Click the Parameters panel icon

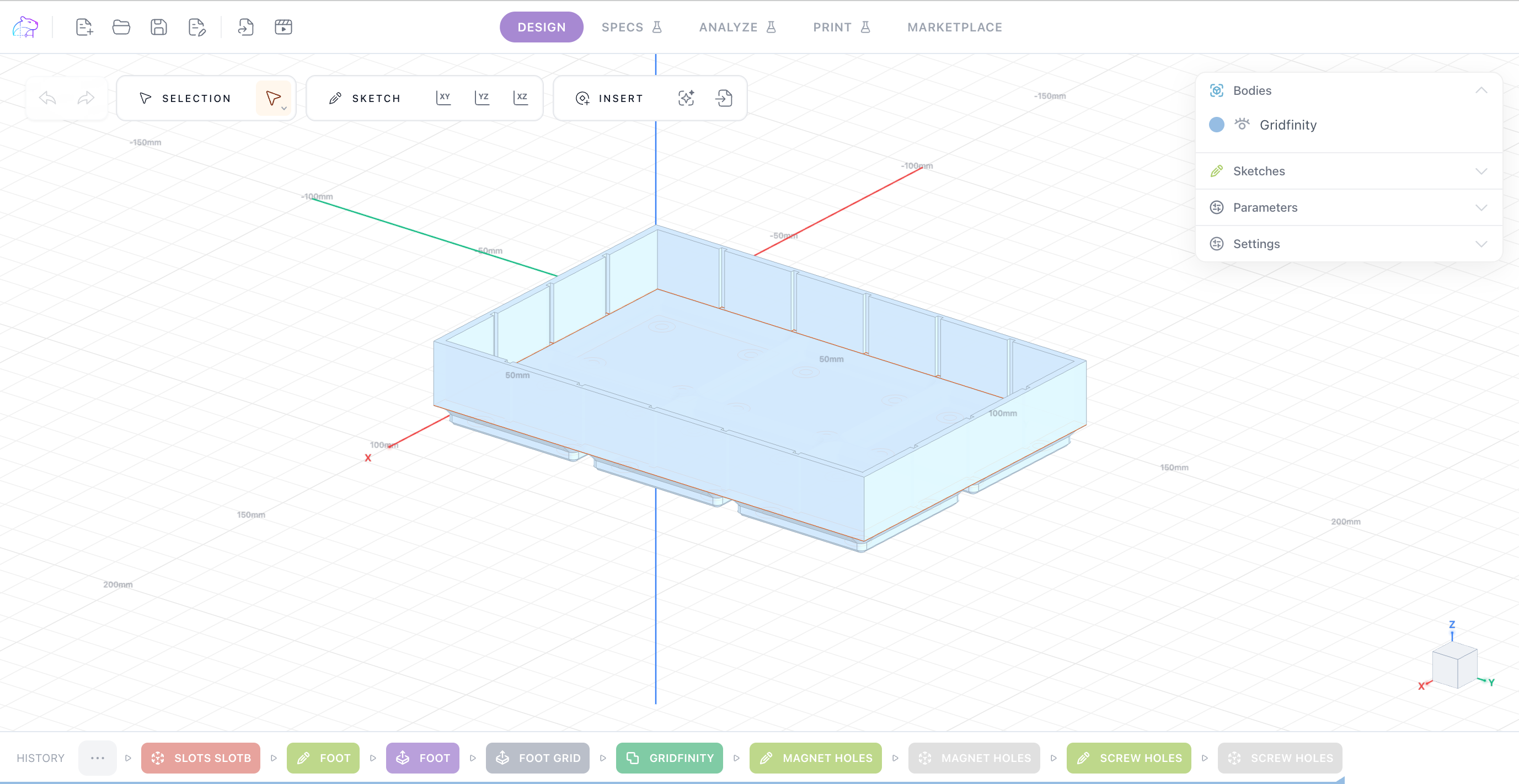pos(1217,207)
